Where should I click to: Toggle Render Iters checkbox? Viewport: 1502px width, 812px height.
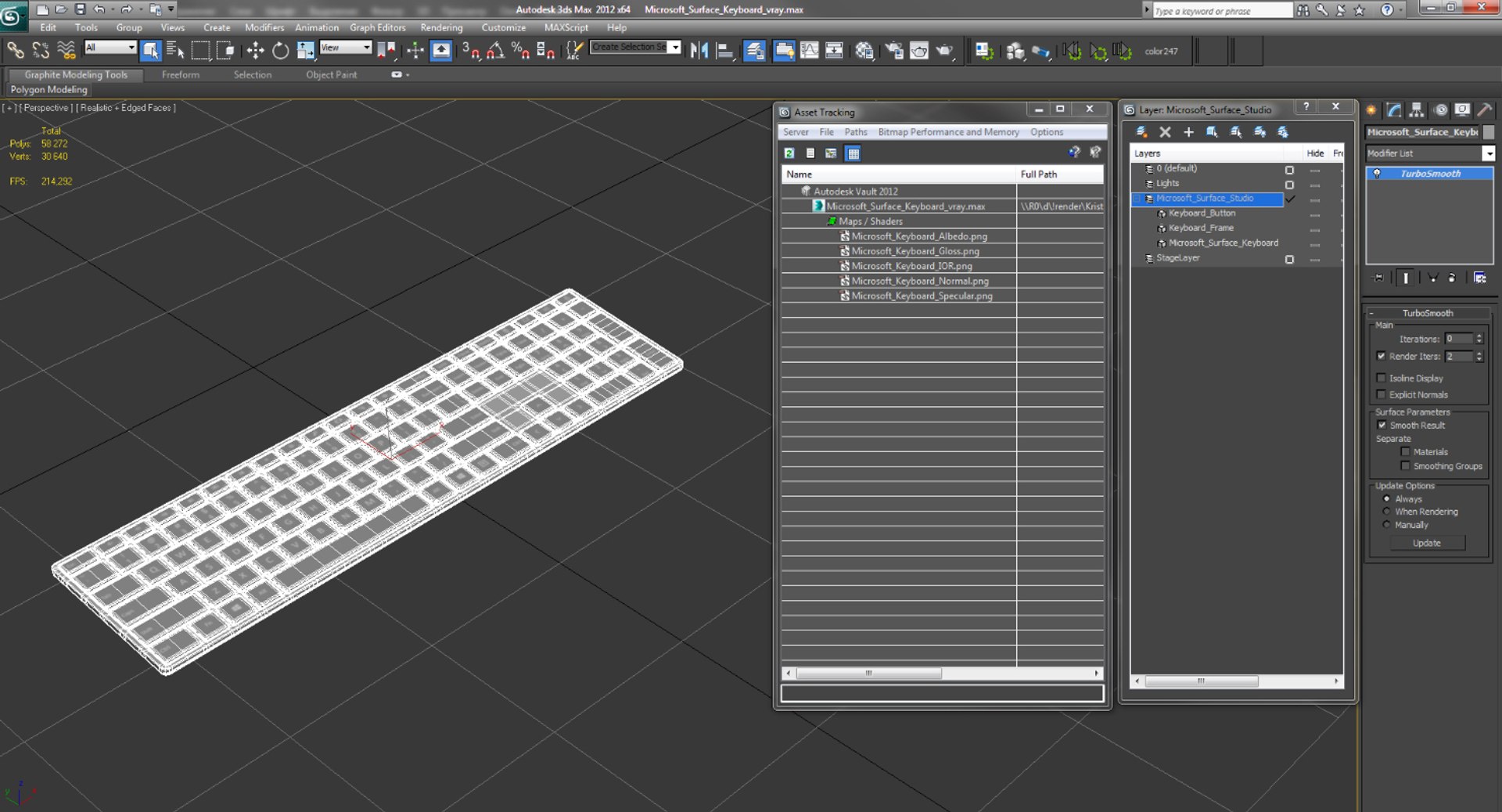1382,356
